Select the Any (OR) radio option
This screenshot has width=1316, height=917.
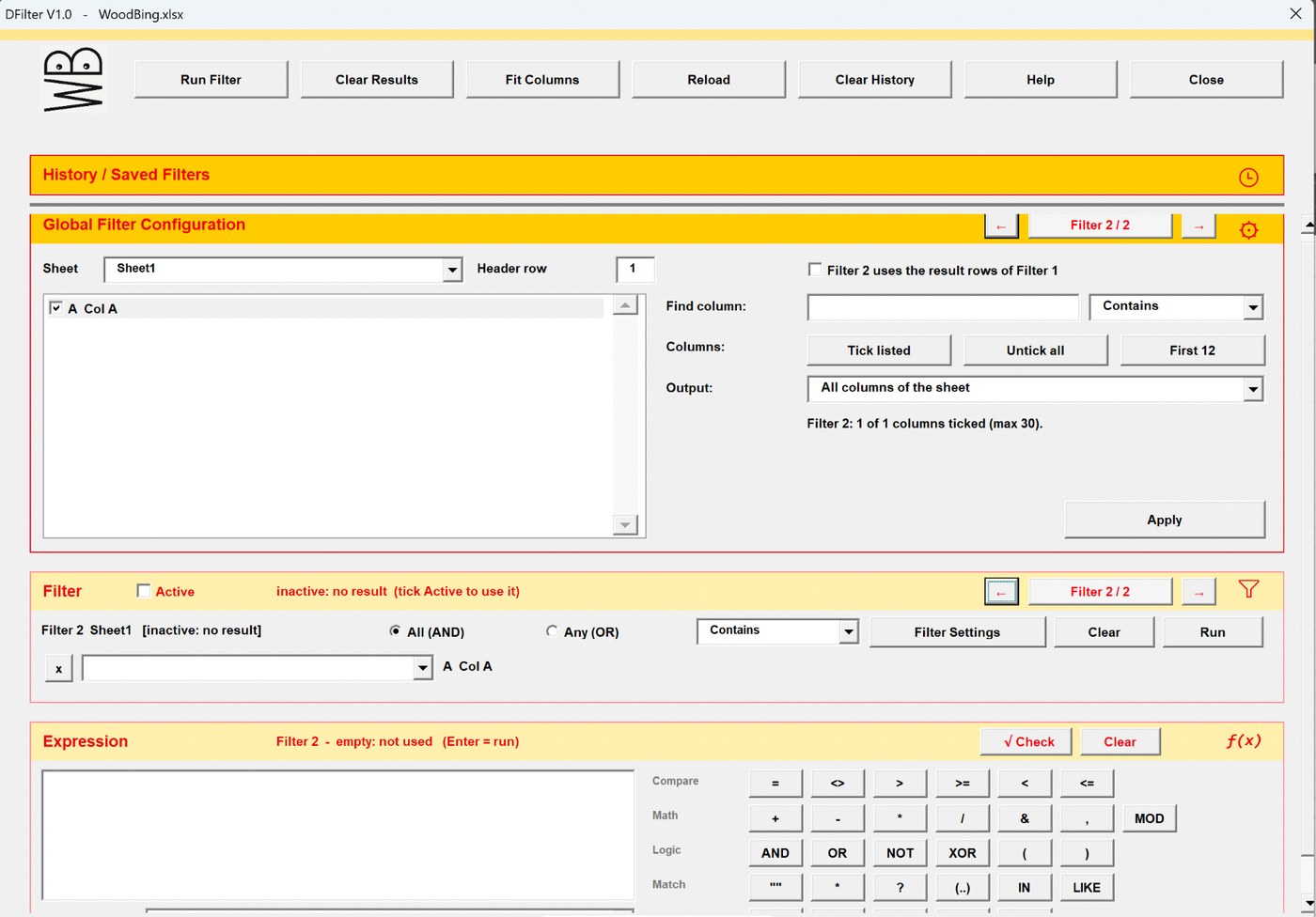pyautogui.click(x=552, y=631)
